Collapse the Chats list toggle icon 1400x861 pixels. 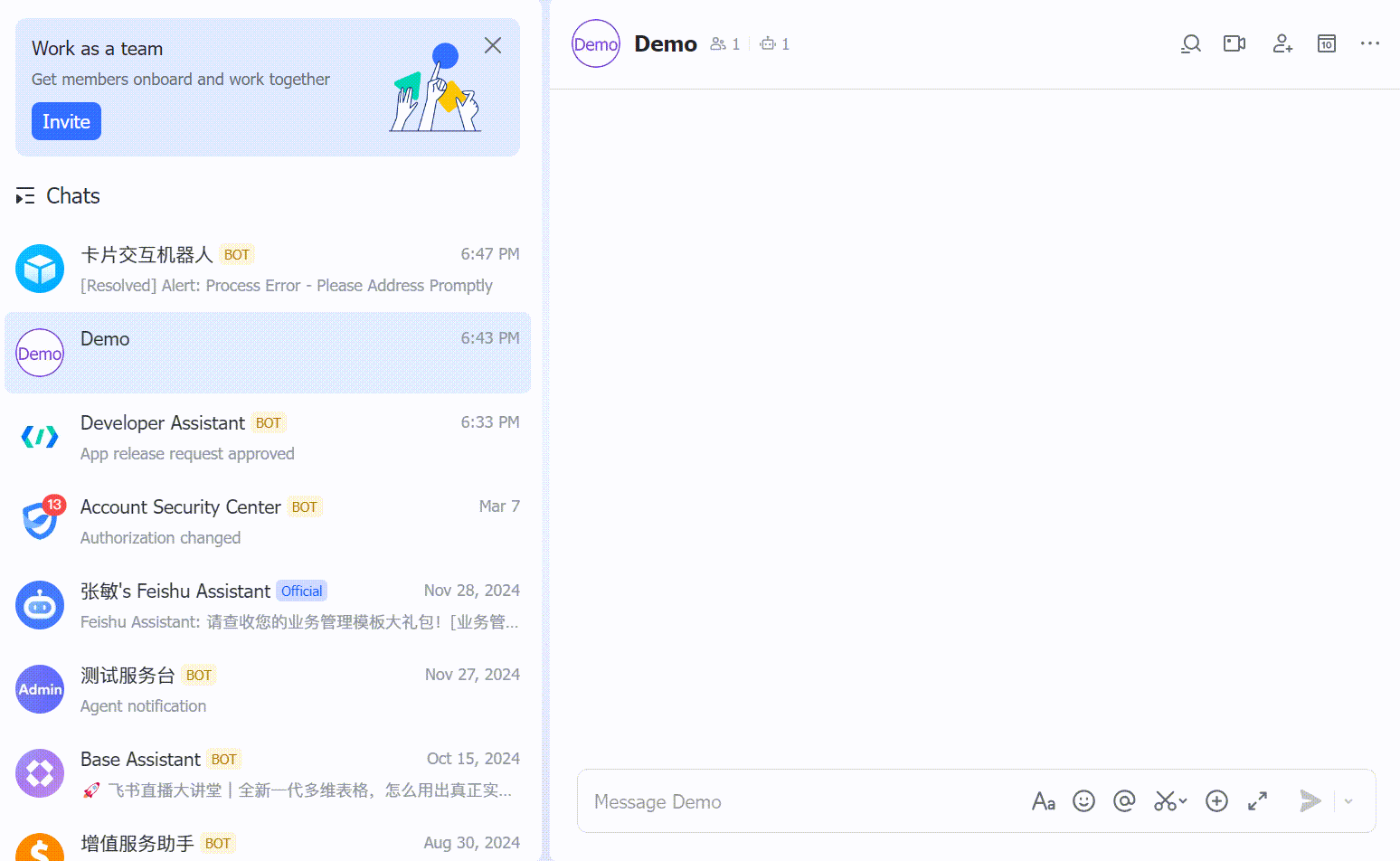click(x=25, y=195)
